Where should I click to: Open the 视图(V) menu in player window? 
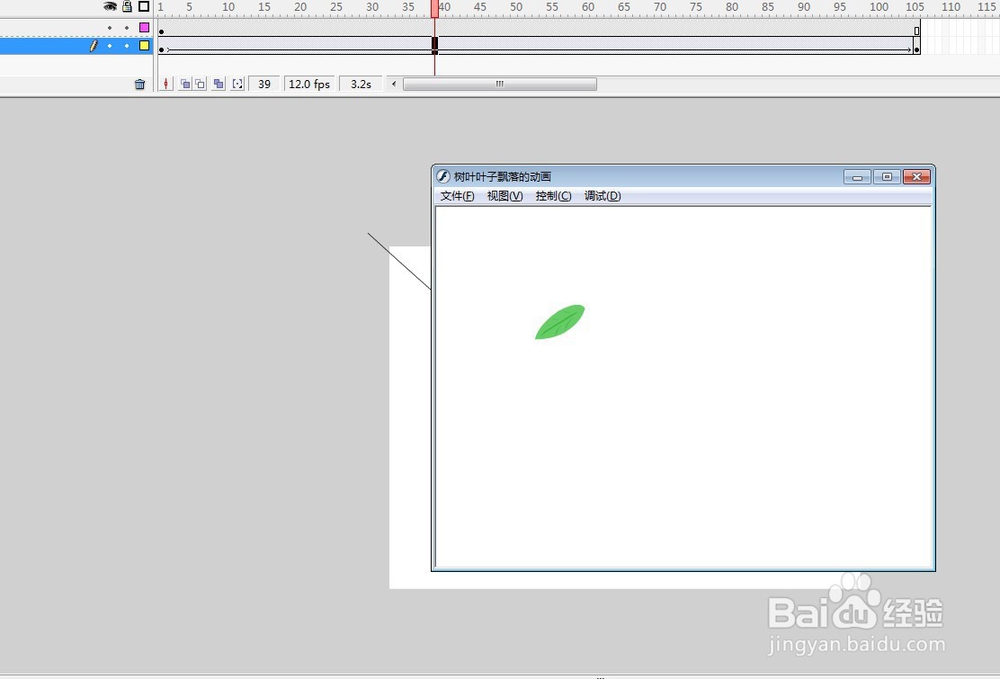click(x=505, y=196)
